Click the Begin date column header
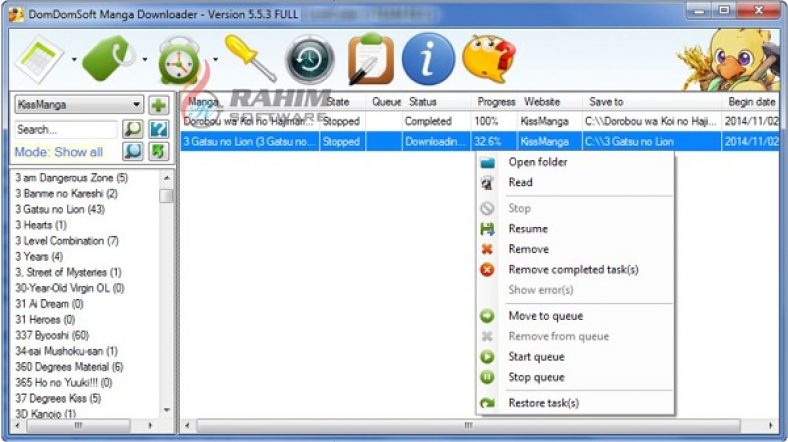This screenshot has width=788, height=442. [751, 102]
